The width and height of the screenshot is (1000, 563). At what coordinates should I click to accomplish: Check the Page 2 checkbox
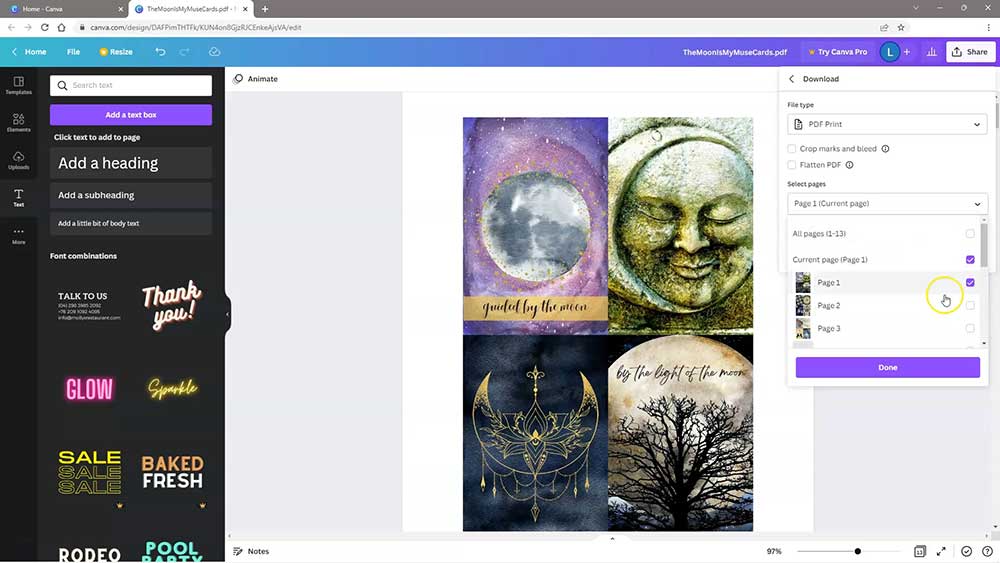tap(970, 305)
